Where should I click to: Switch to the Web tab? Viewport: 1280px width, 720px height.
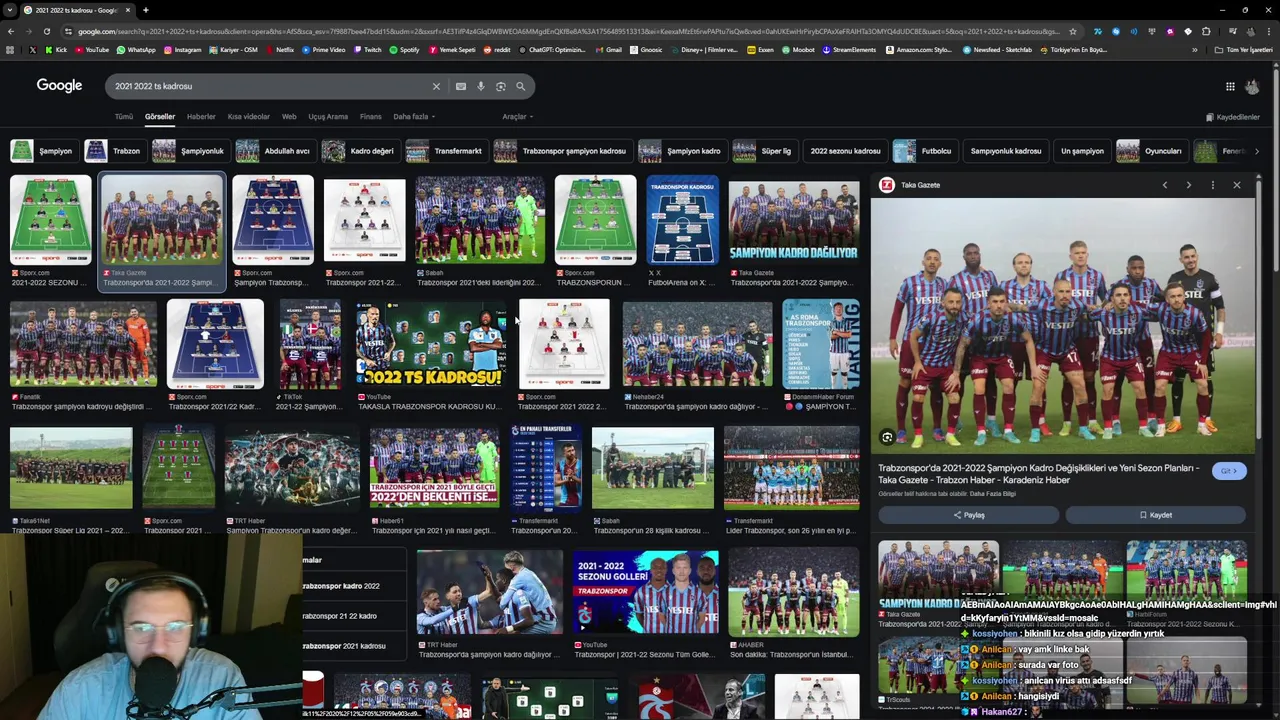[x=289, y=117]
